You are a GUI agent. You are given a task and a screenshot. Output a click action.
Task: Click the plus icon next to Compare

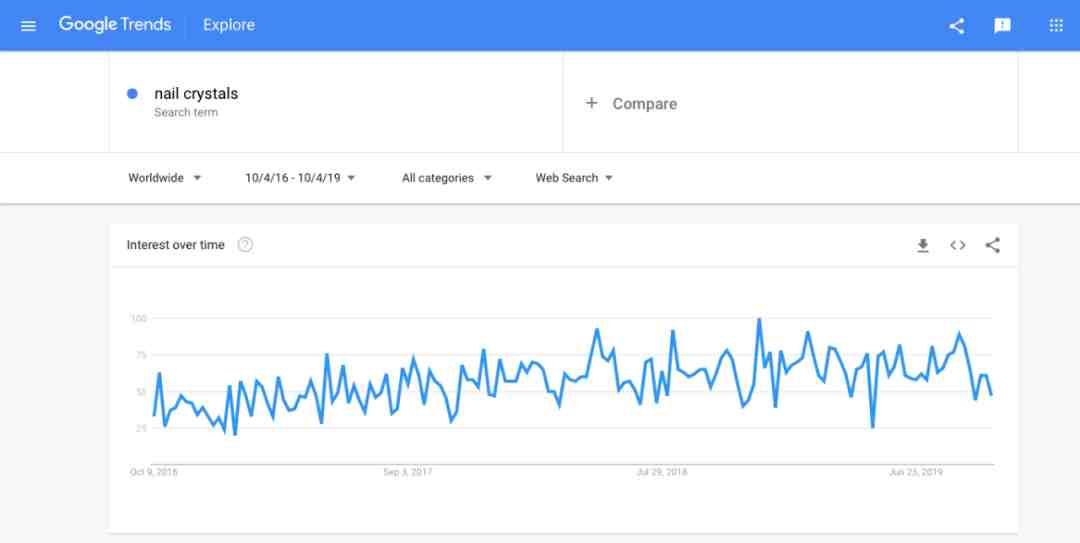pos(591,103)
